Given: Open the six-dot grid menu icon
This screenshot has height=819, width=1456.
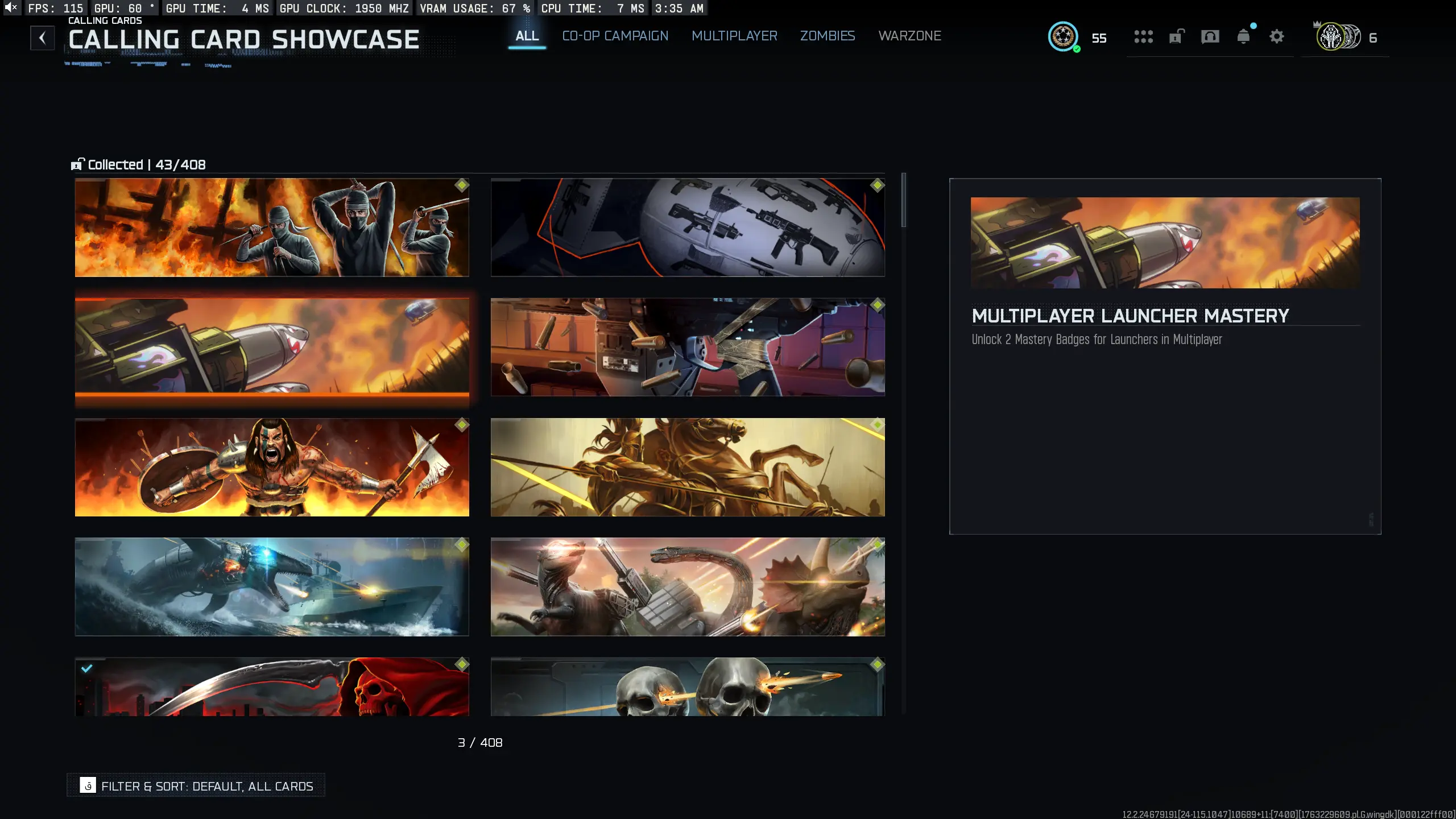Looking at the screenshot, I should pos(1143,37).
